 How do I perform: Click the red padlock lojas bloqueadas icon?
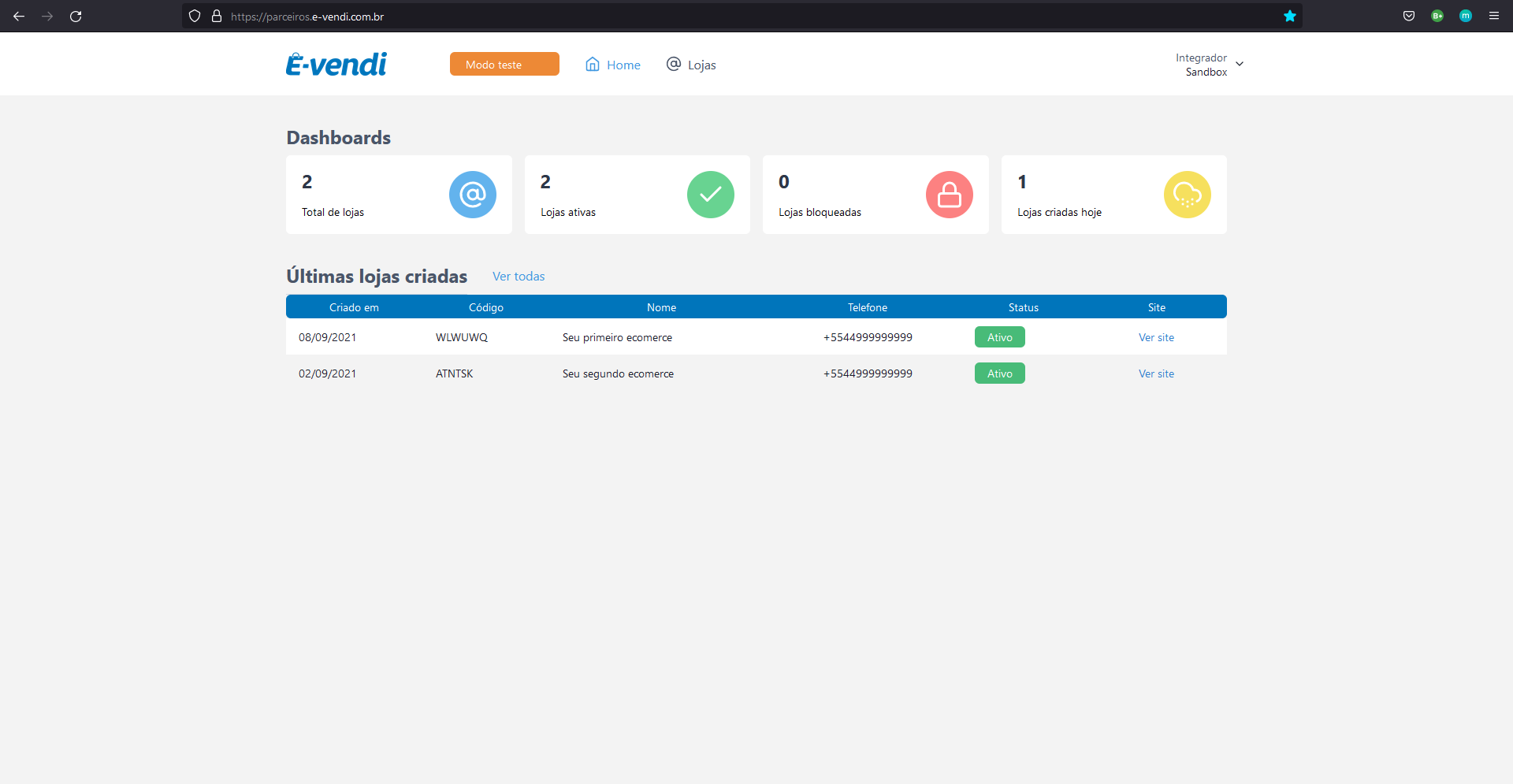pos(950,195)
